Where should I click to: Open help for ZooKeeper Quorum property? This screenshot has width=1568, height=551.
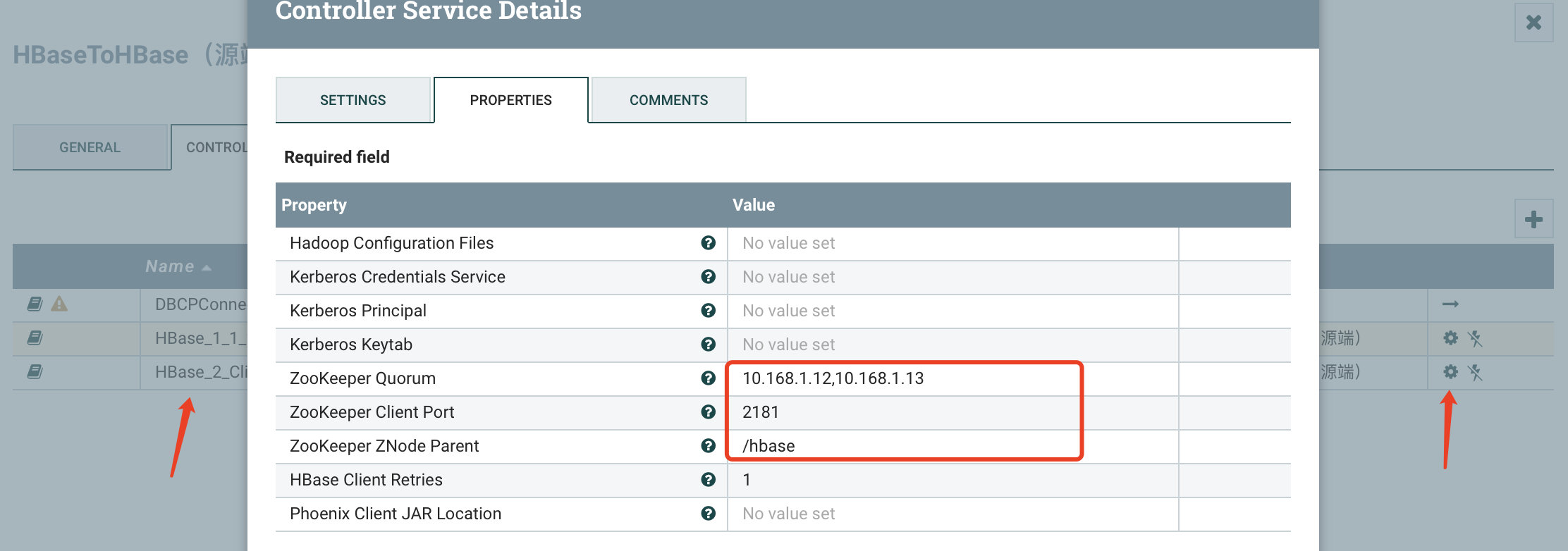709,378
